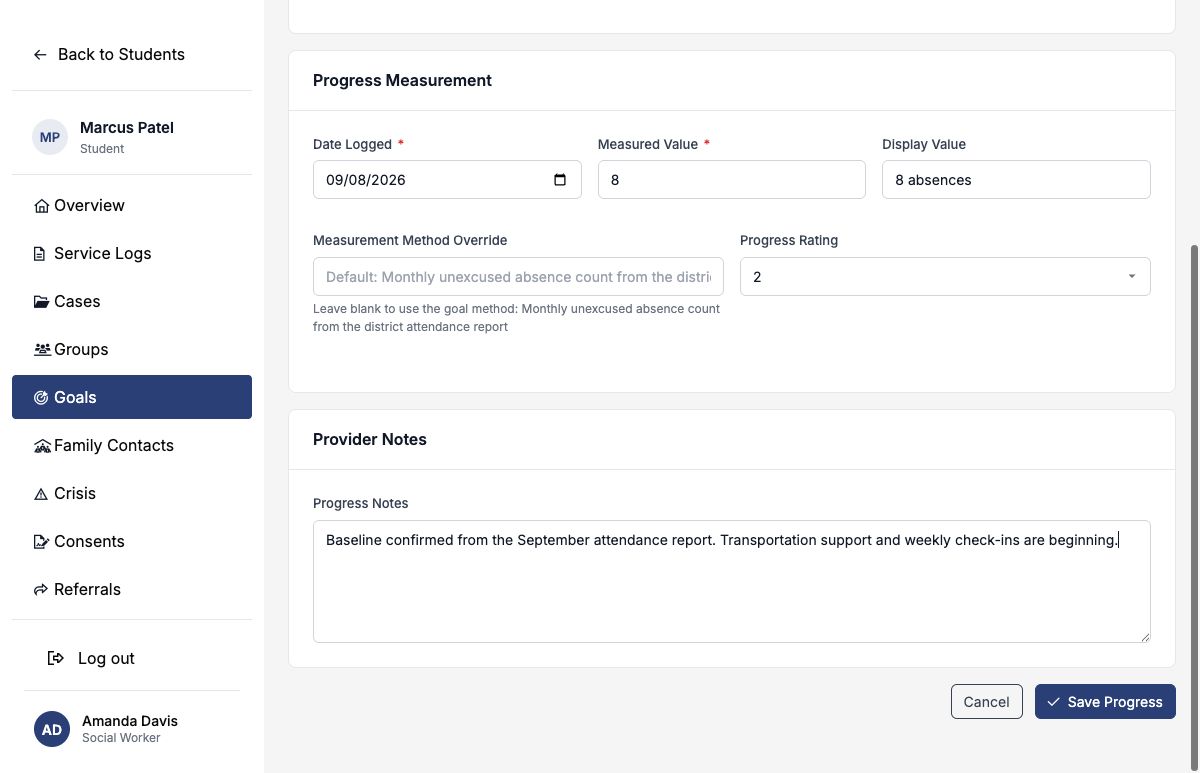Click inside the Progress Notes textarea
Image resolution: width=1200 pixels, height=773 pixels.
[732, 581]
